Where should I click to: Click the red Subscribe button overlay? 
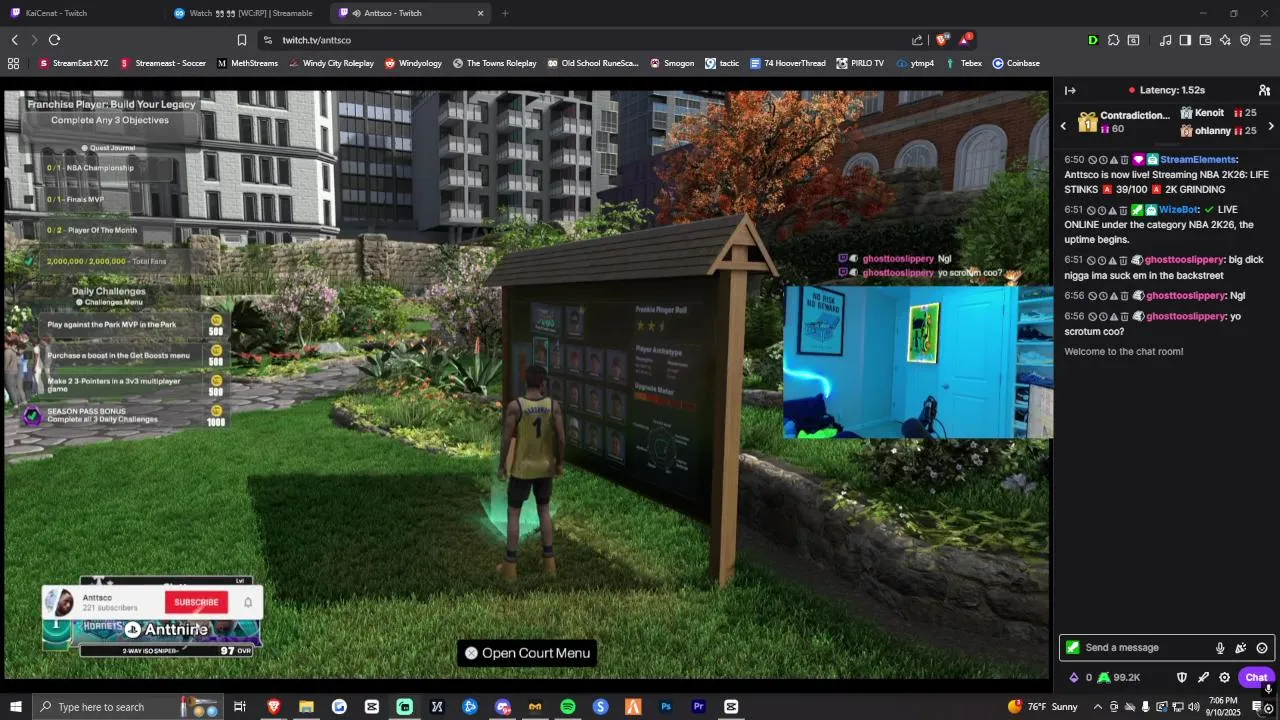pos(196,602)
